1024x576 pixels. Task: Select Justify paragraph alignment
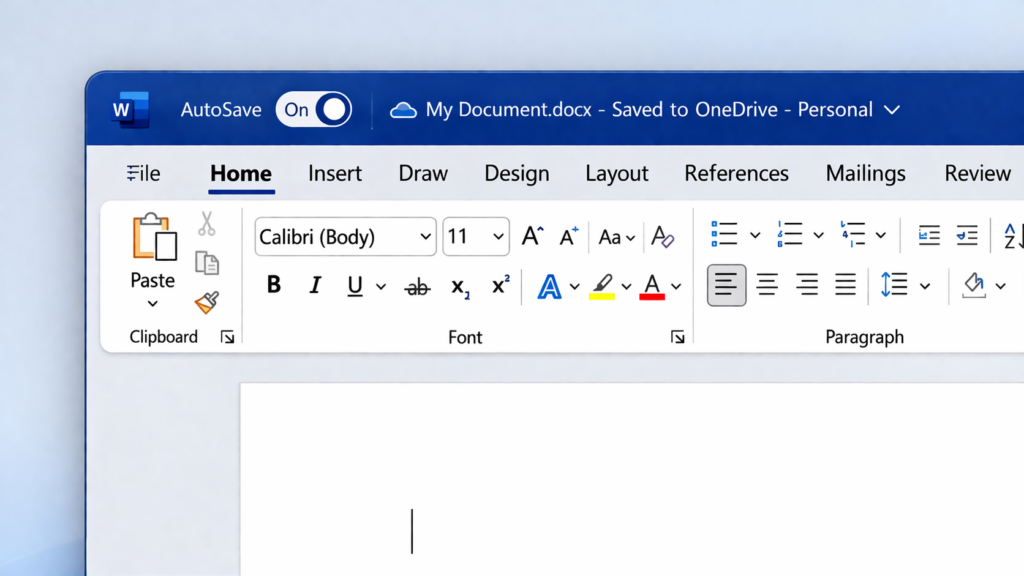coord(845,285)
